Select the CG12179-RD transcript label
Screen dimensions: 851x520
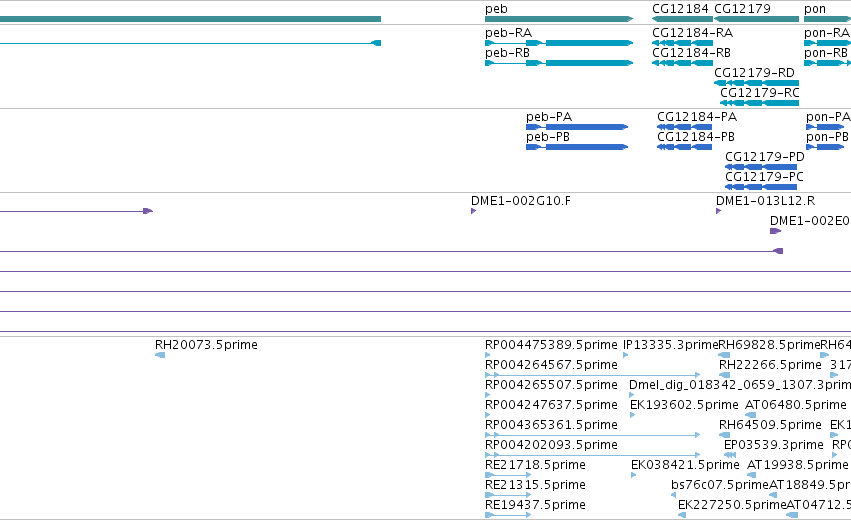click(x=754, y=73)
